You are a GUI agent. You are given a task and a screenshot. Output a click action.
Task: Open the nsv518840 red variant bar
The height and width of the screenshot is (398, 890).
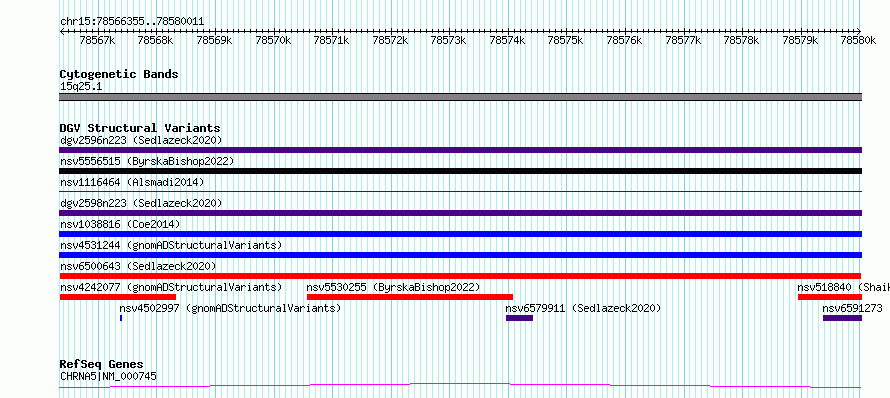point(830,297)
